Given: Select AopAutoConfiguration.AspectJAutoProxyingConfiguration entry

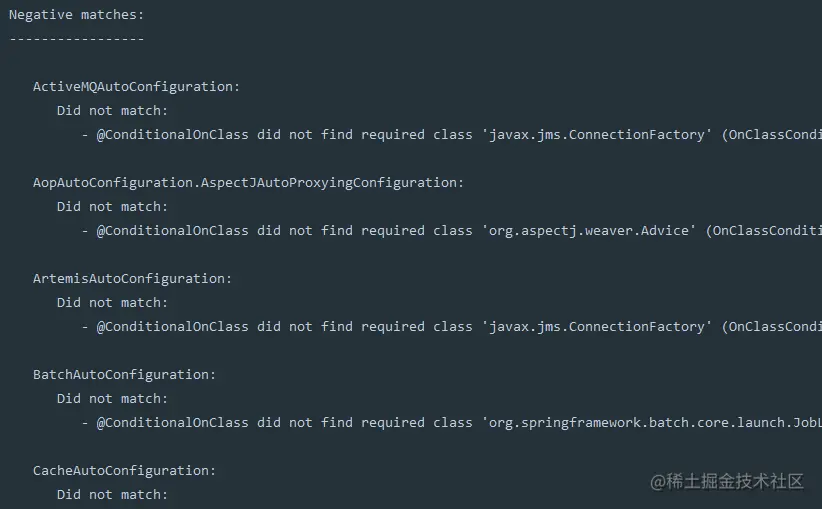Looking at the screenshot, I should click(x=248, y=182).
